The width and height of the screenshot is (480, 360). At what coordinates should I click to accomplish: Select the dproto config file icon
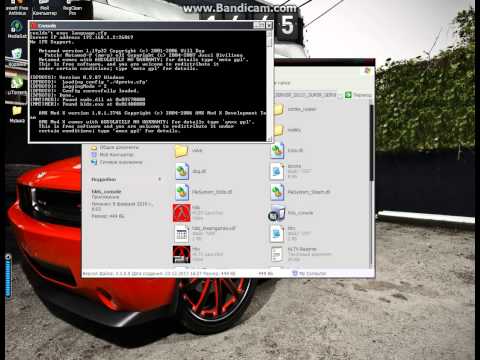tap(277, 171)
